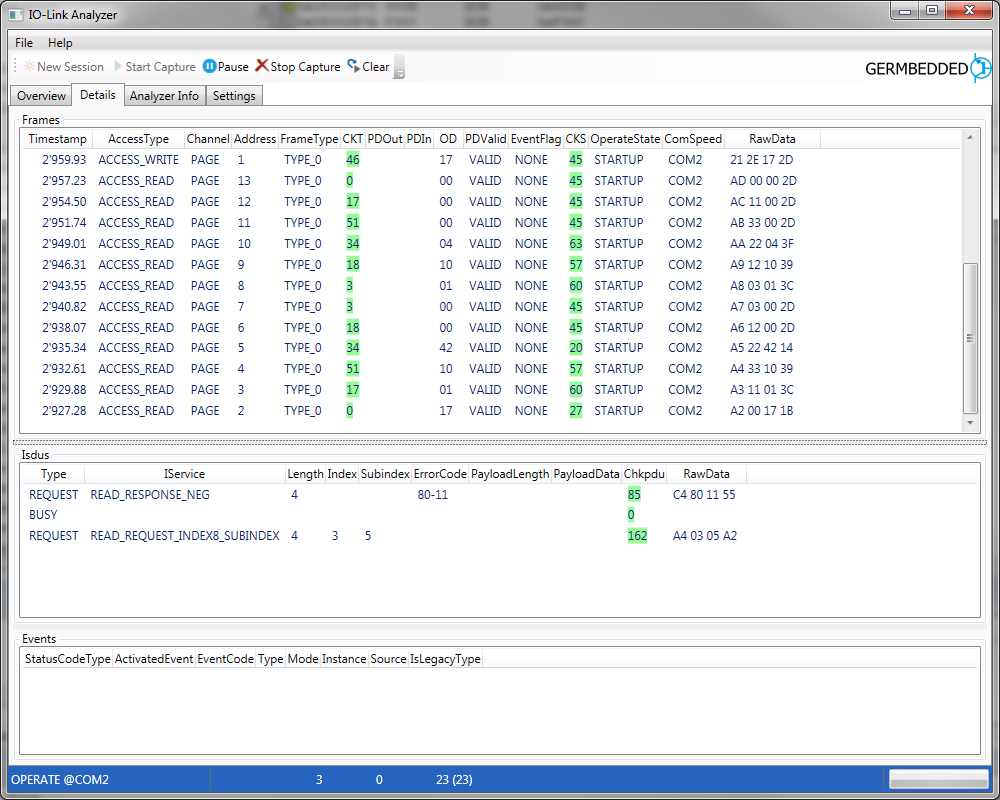Click the Germbedded logo
Image resolution: width=1000 pixels, height=800 pixels.
pos(927,68)
